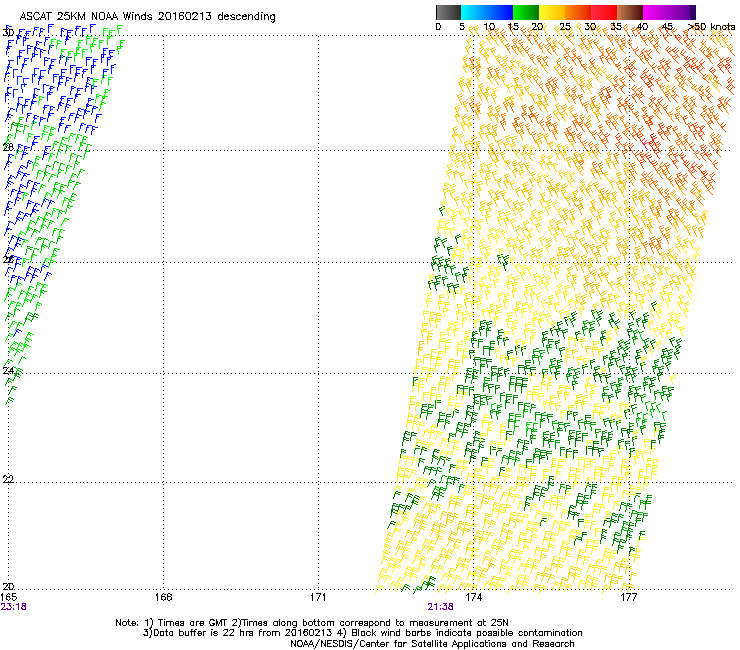Click the purple 21:38 time label
740x650 pixels.
440,607
